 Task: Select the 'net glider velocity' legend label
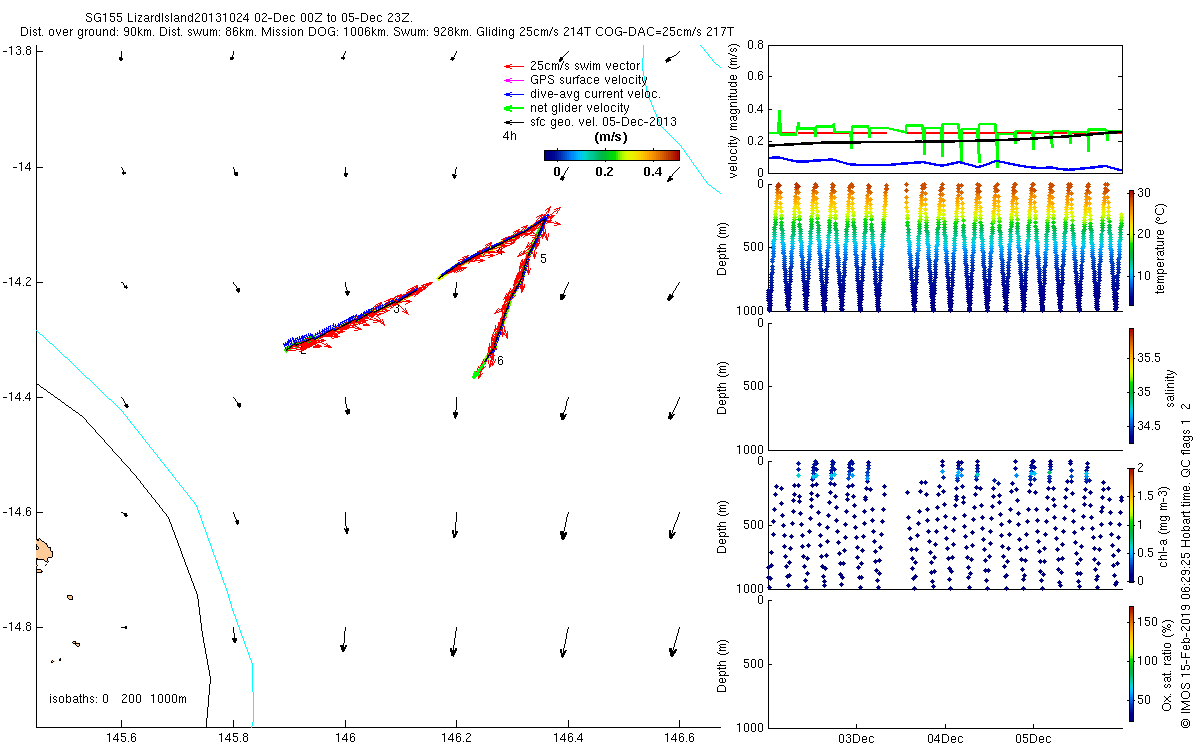[580, 108]
